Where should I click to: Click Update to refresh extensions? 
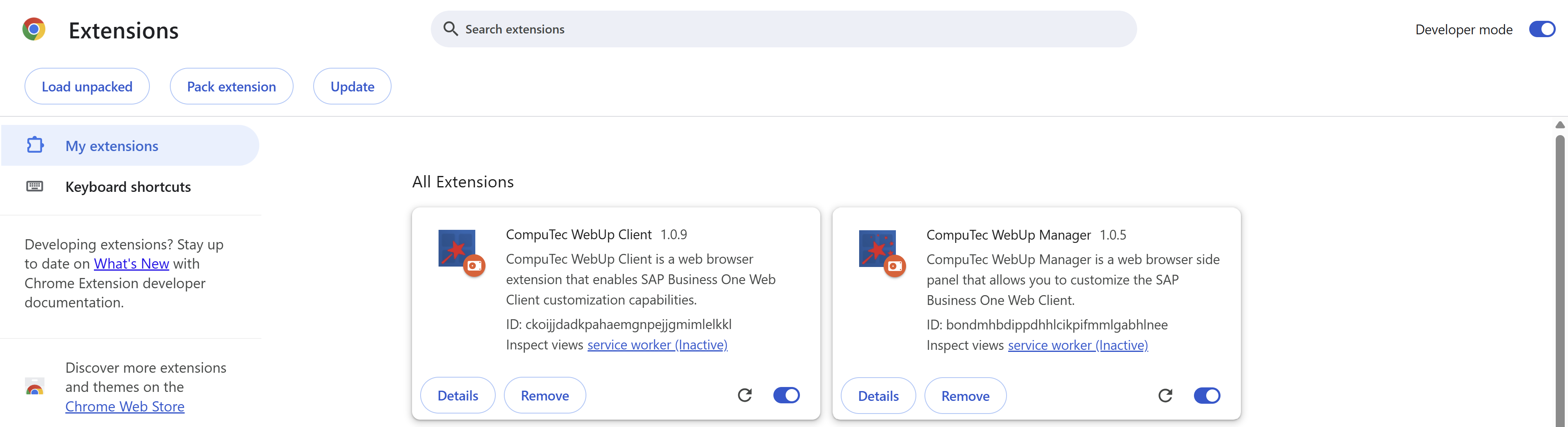tap(352, 86)
